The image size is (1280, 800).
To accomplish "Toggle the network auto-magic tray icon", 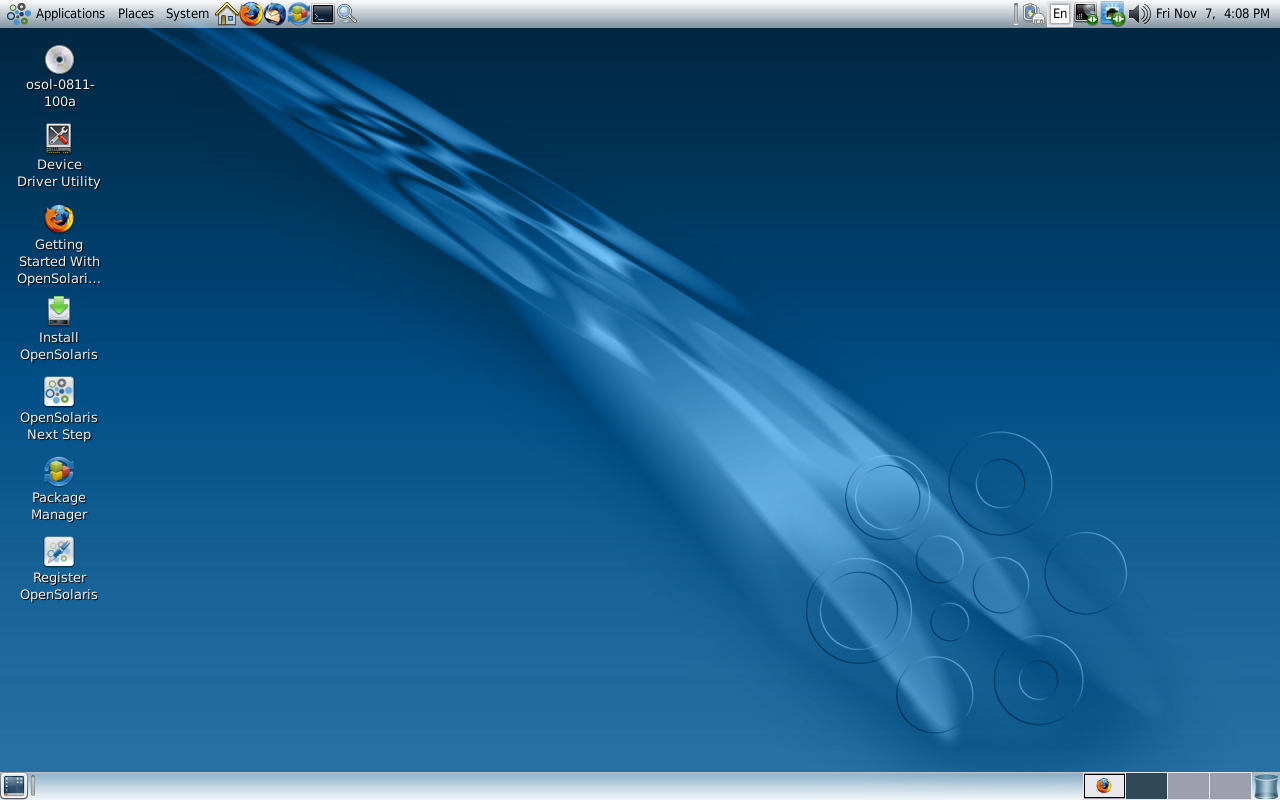I will (x=1112, y=13).
